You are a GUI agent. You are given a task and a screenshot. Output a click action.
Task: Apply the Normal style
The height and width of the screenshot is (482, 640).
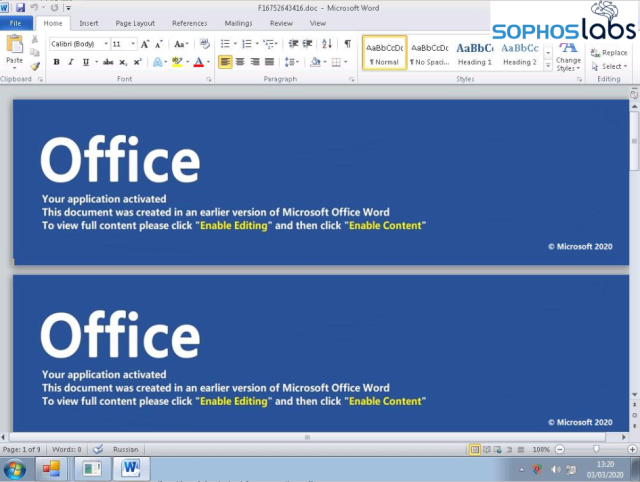point(384,53)
